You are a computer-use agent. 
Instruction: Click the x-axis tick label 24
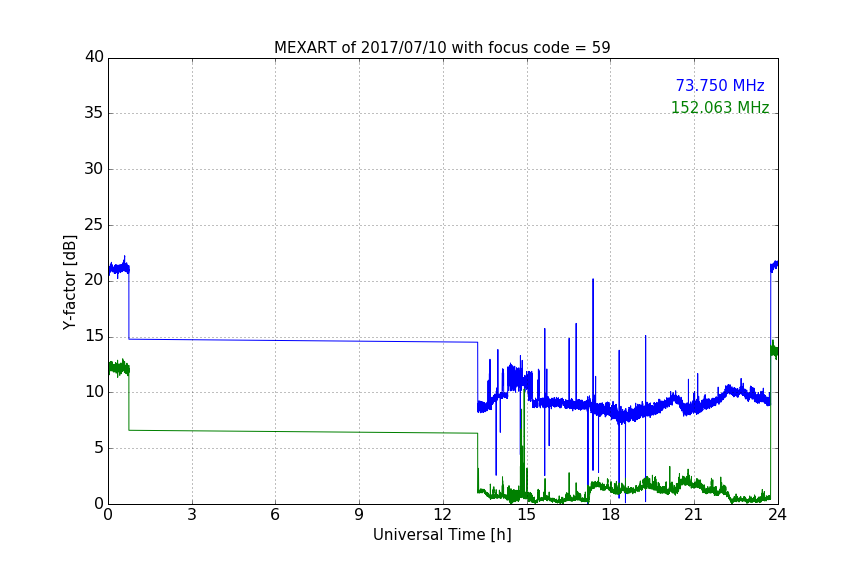click(x=777, y=515)
